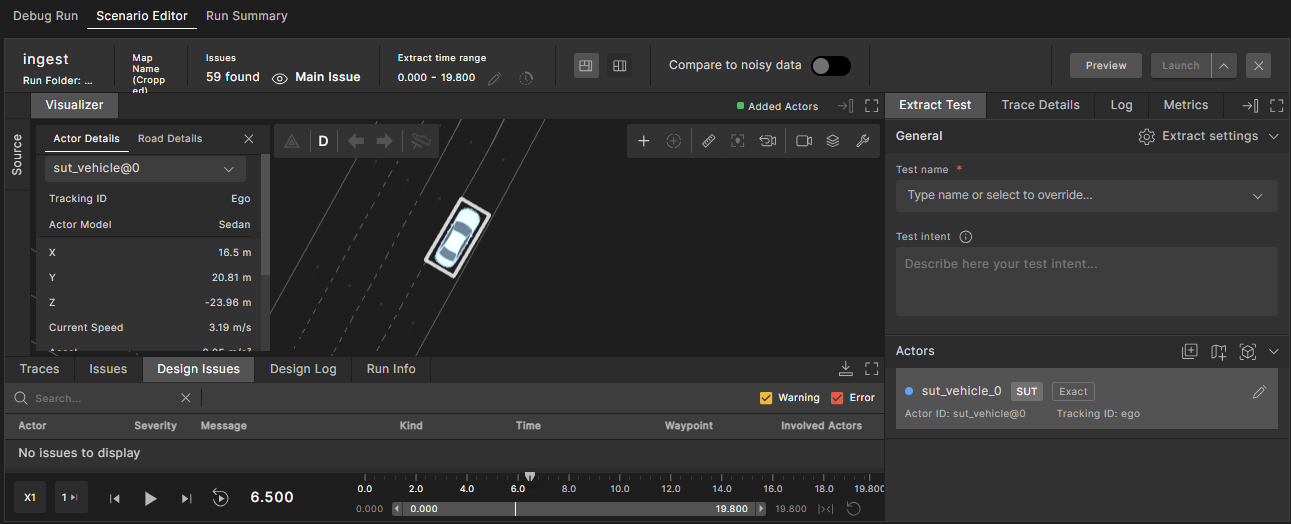Click the plus add icon in visualizer toolbar
The height and width of the screenshot is (524, 1291).
(x=644, y=141)
